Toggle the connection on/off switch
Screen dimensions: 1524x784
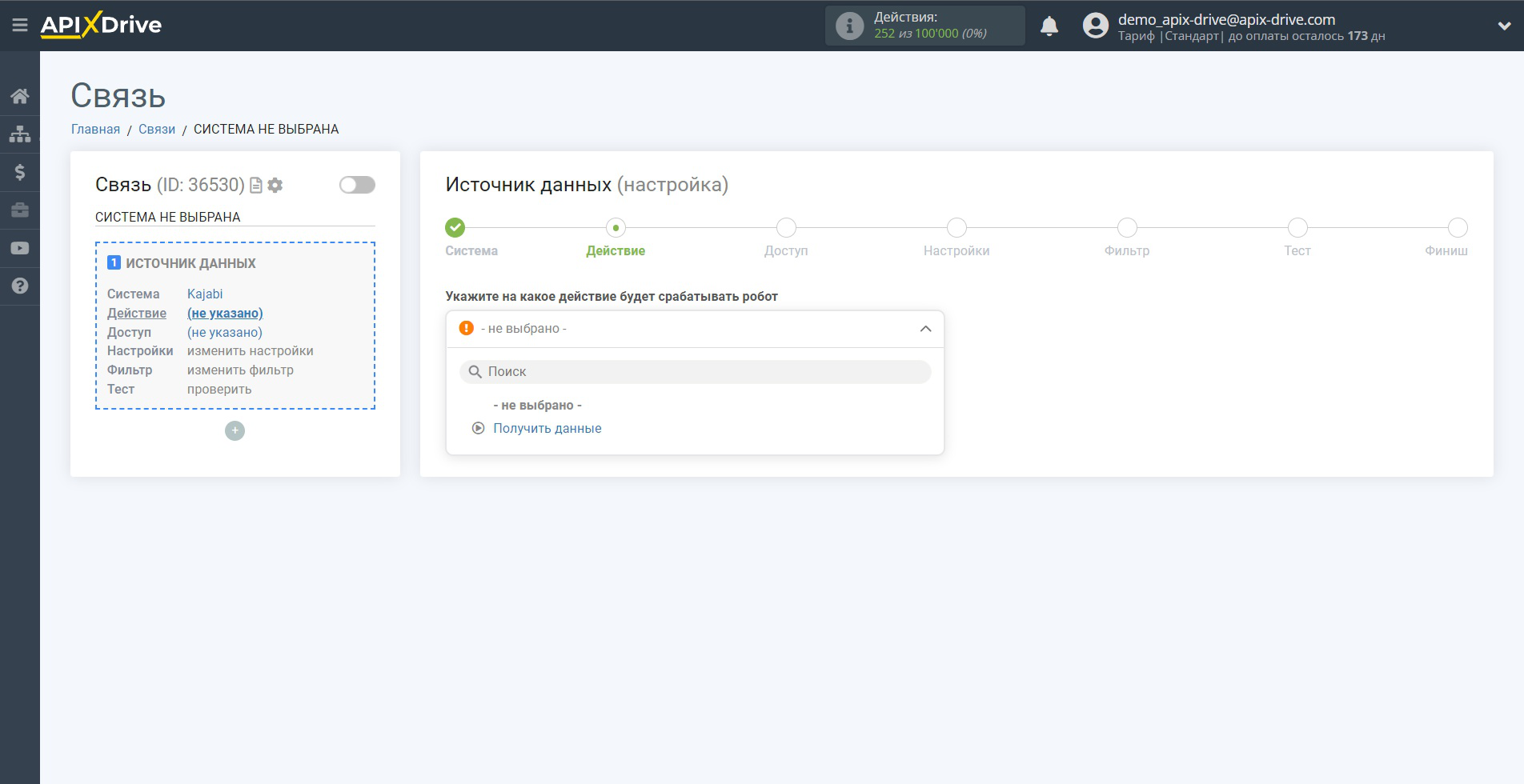tap(357, 185)
